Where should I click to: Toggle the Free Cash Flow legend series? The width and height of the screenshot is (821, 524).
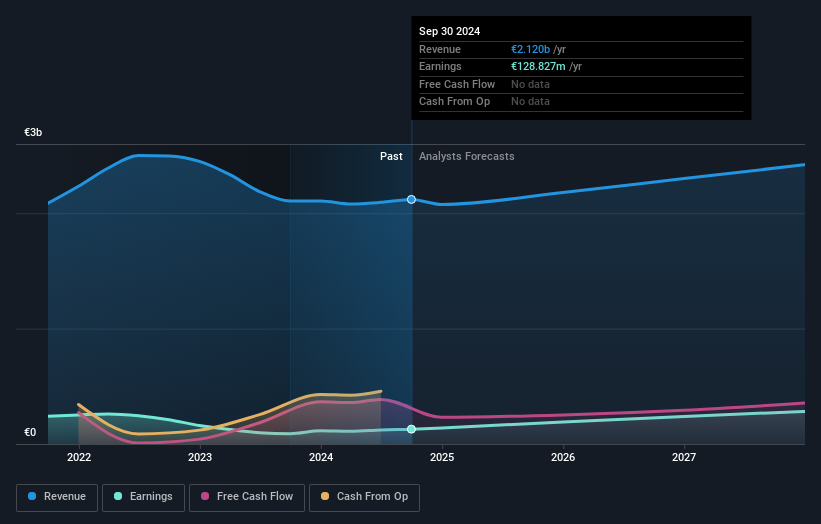click(247, 497)
